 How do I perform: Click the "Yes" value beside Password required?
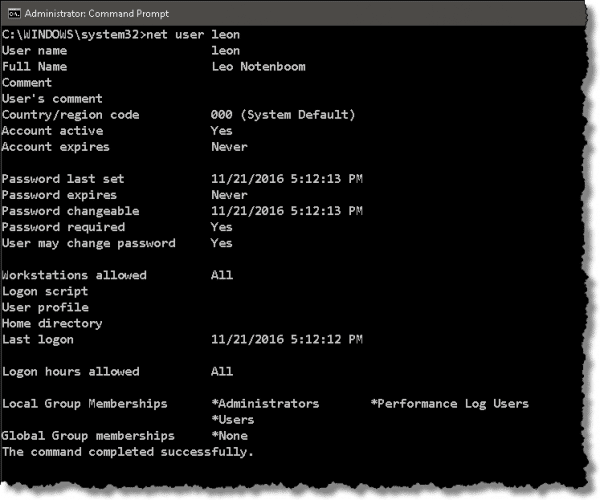[x=222, y=227]
